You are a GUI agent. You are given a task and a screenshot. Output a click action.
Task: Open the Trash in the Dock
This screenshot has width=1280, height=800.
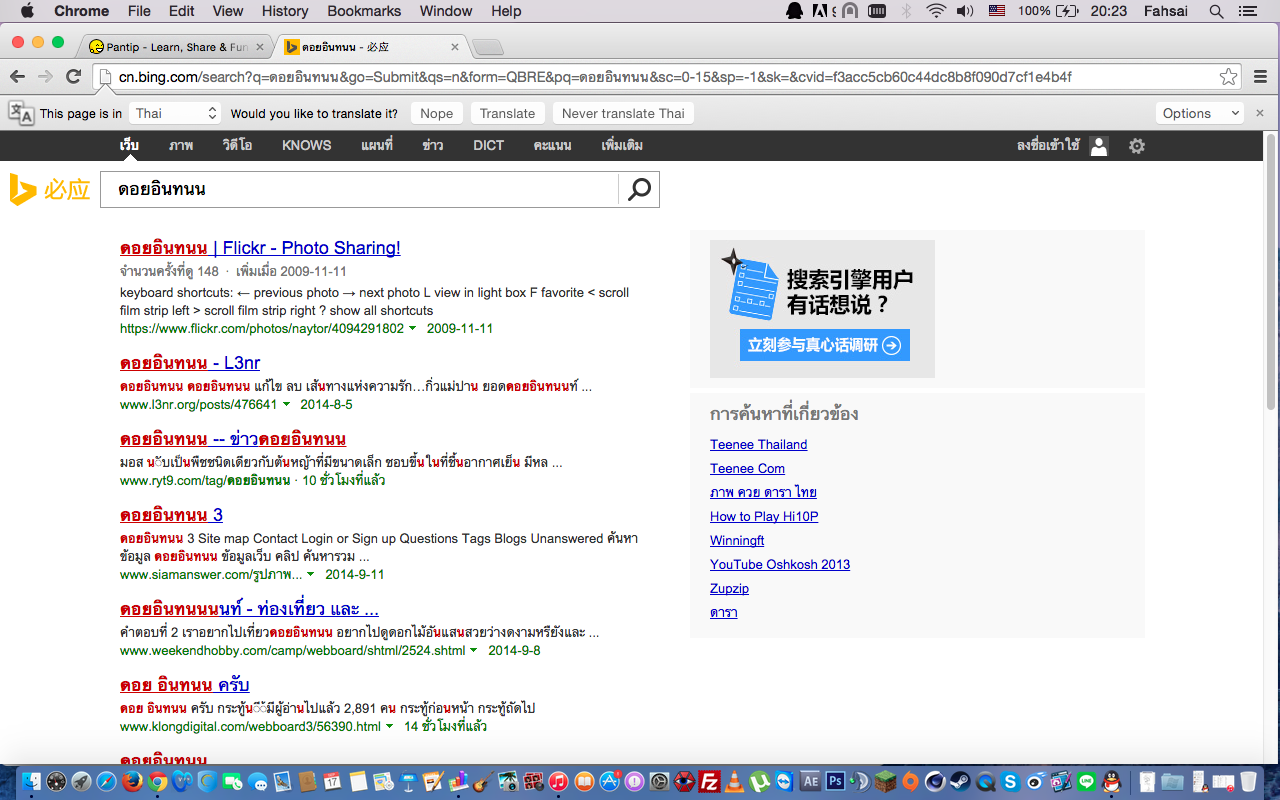(1249, 781)
